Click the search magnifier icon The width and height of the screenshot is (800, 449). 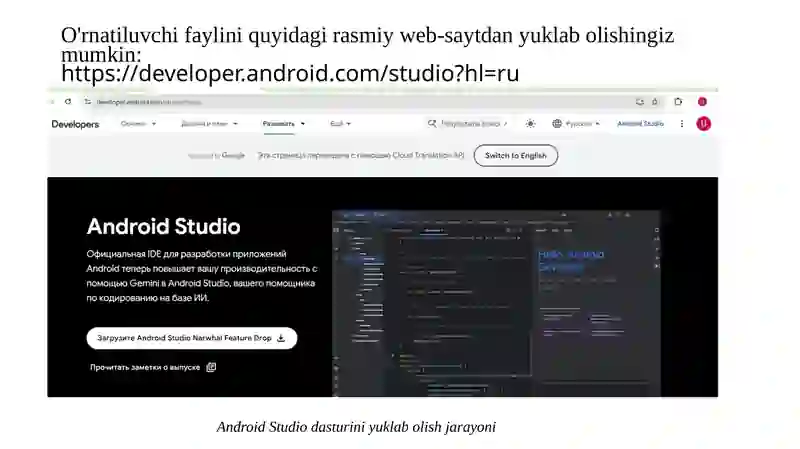pyautogui.click(x=432, y=123)
